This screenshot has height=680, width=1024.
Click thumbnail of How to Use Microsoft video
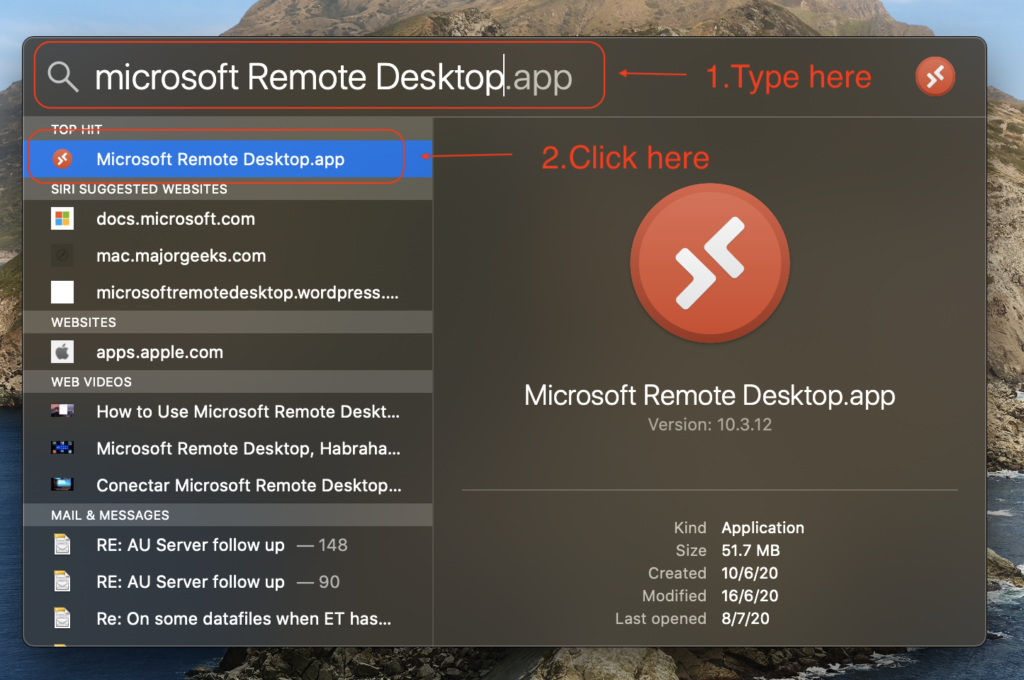pos(62,411)
